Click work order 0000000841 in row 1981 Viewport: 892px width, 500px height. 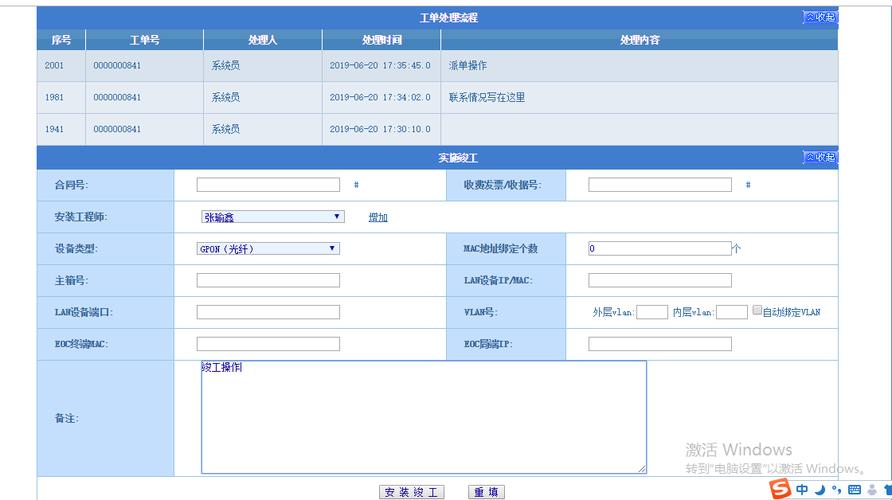pyautogui.click(x=117, y=97)
